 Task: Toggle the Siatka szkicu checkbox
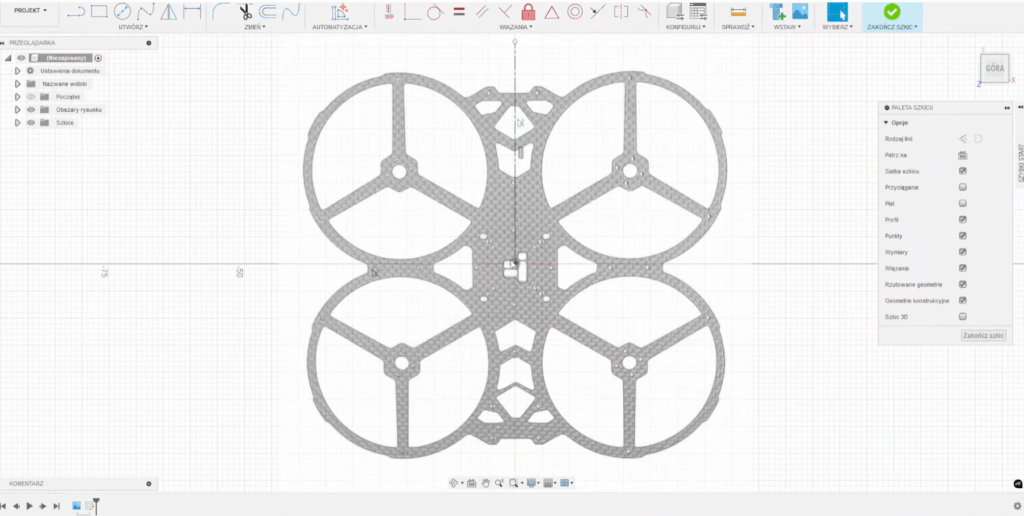(x=962, y=171)
